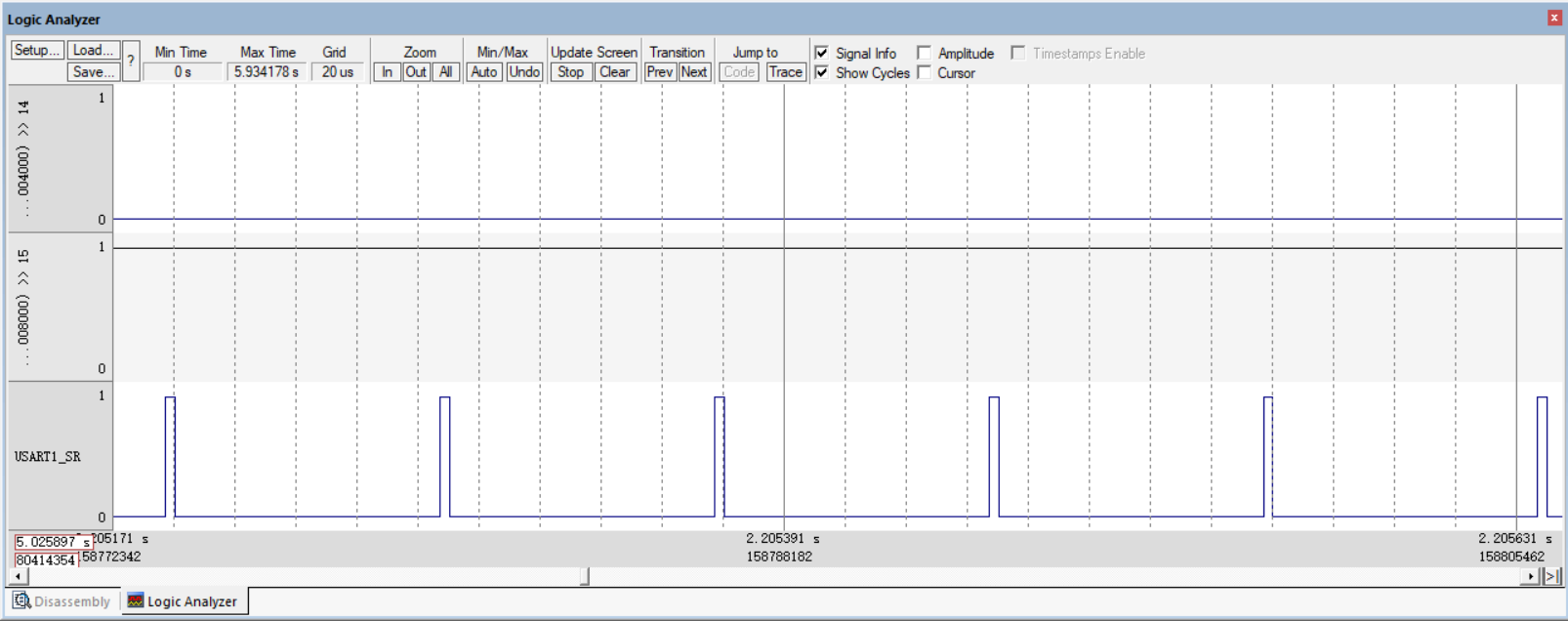Screen dimensions: 1568x621
Task: Click the 5.025897 s cursor time box
Action: [x=53, y=541]
